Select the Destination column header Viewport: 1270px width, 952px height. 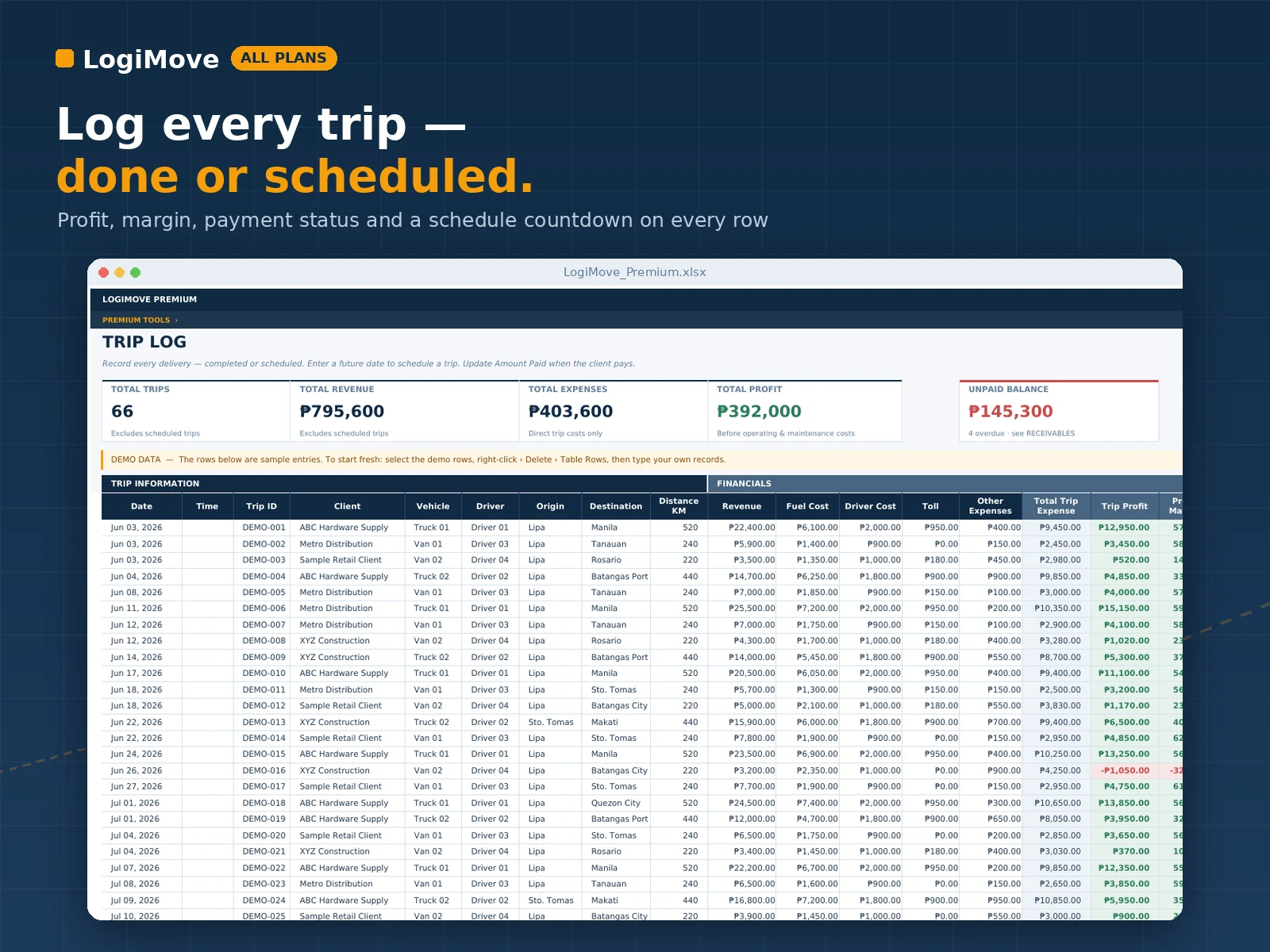[x=616, y=506]
